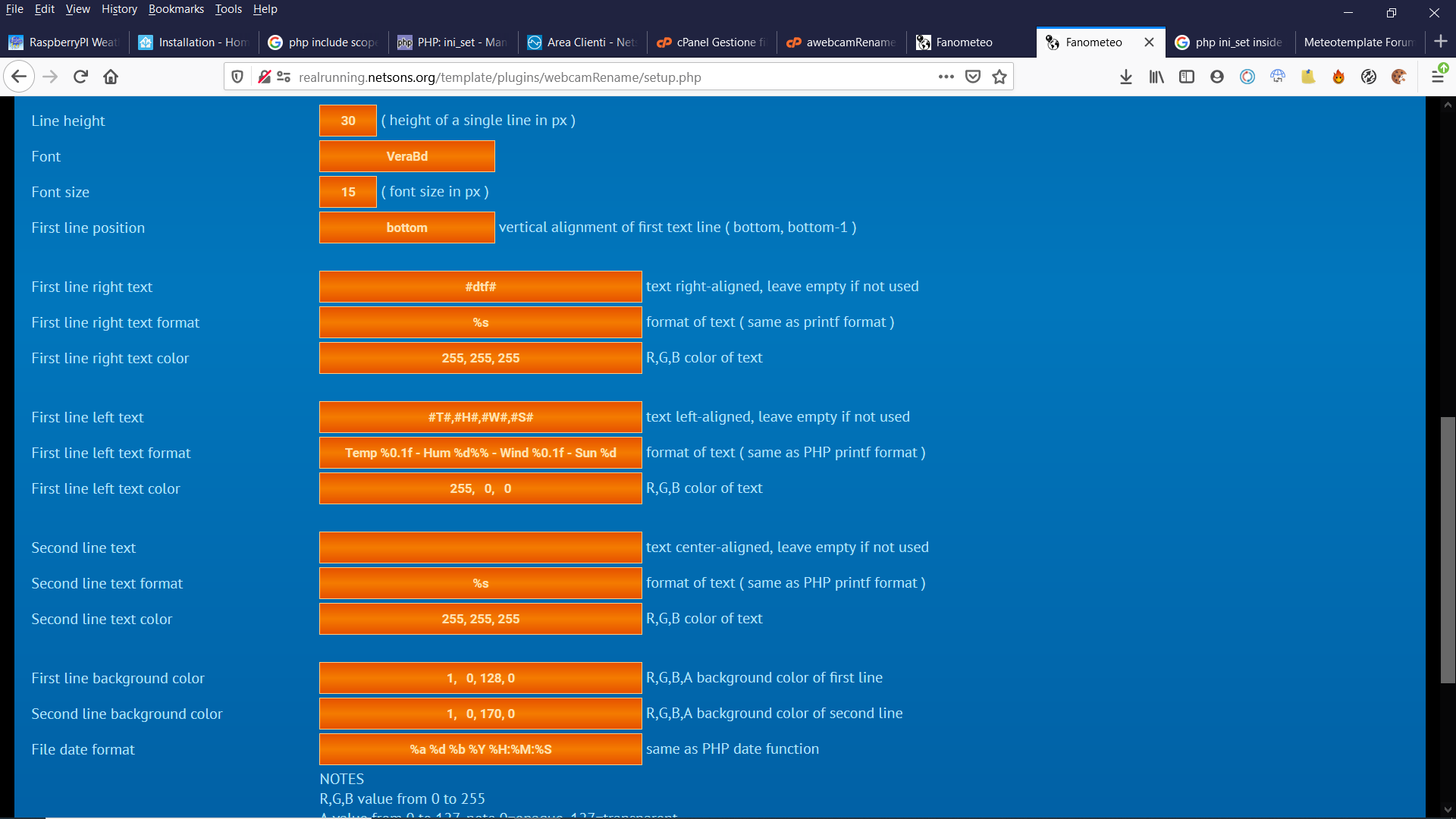
Task: Open page actions three-dots menu
Action: pyautogui.click(x=946, y=77)
